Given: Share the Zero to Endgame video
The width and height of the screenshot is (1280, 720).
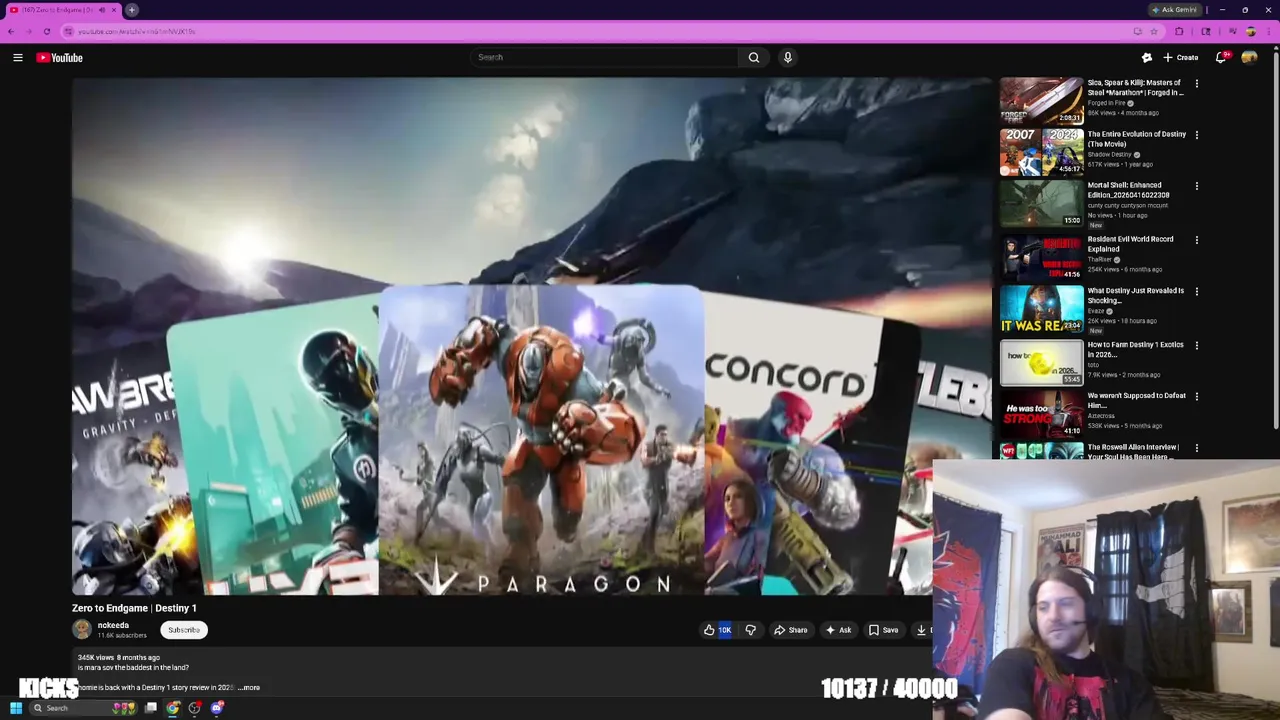Looking at the screenshot, I should click(x=790, y=630).
